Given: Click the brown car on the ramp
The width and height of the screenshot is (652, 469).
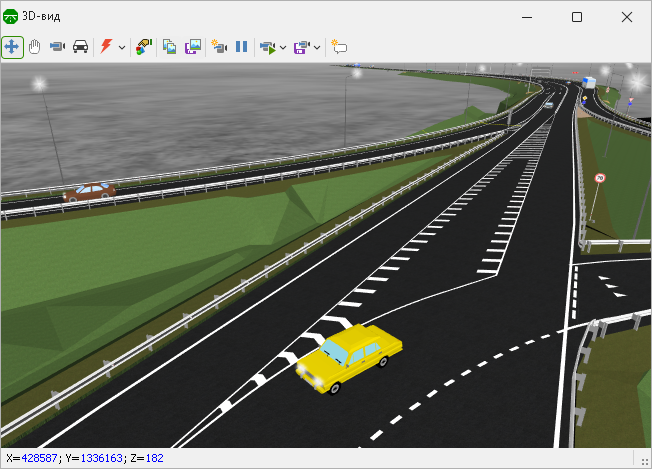Looking at the screenshot, I should [89, 192].
